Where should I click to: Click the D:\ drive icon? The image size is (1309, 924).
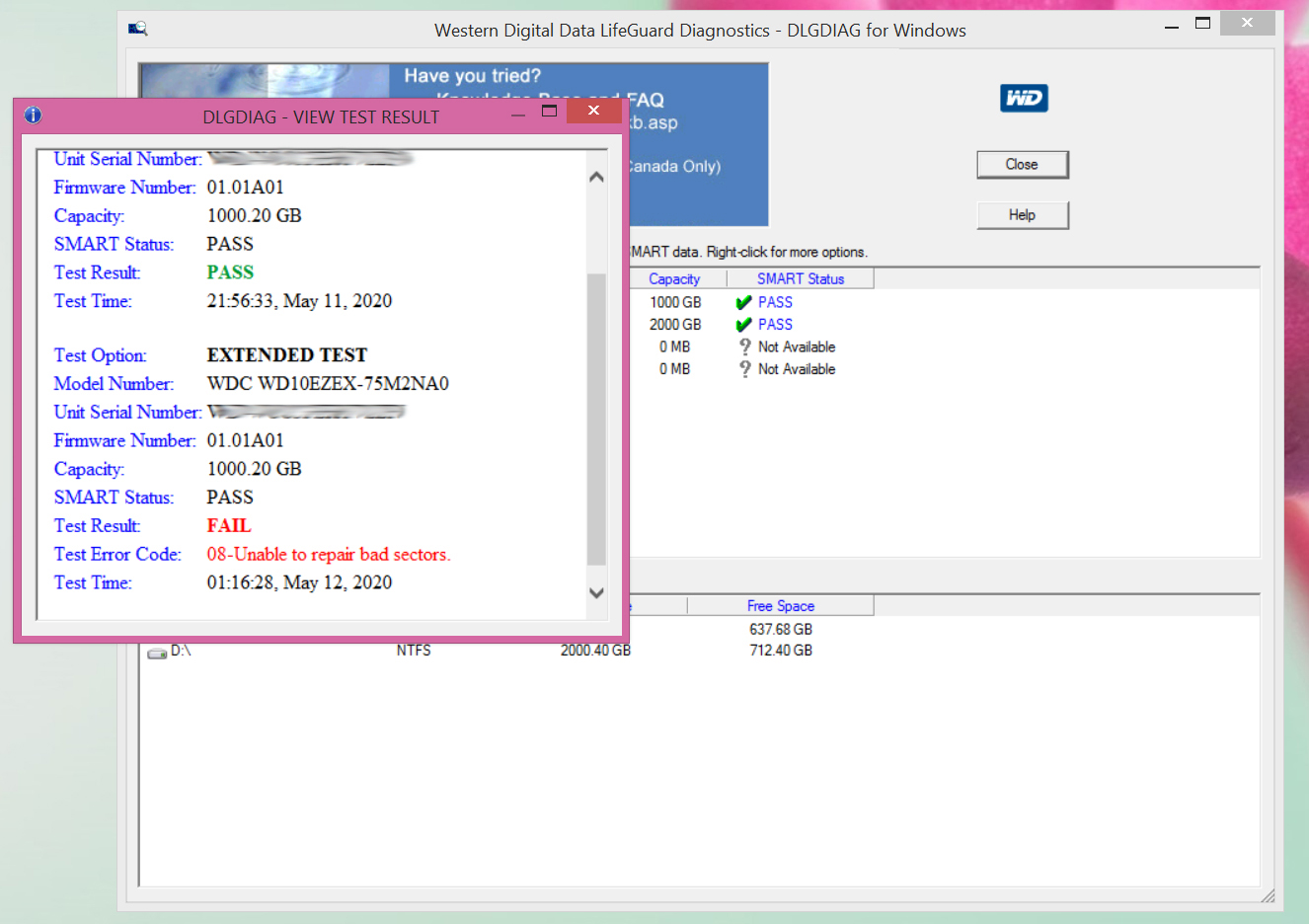157,653
